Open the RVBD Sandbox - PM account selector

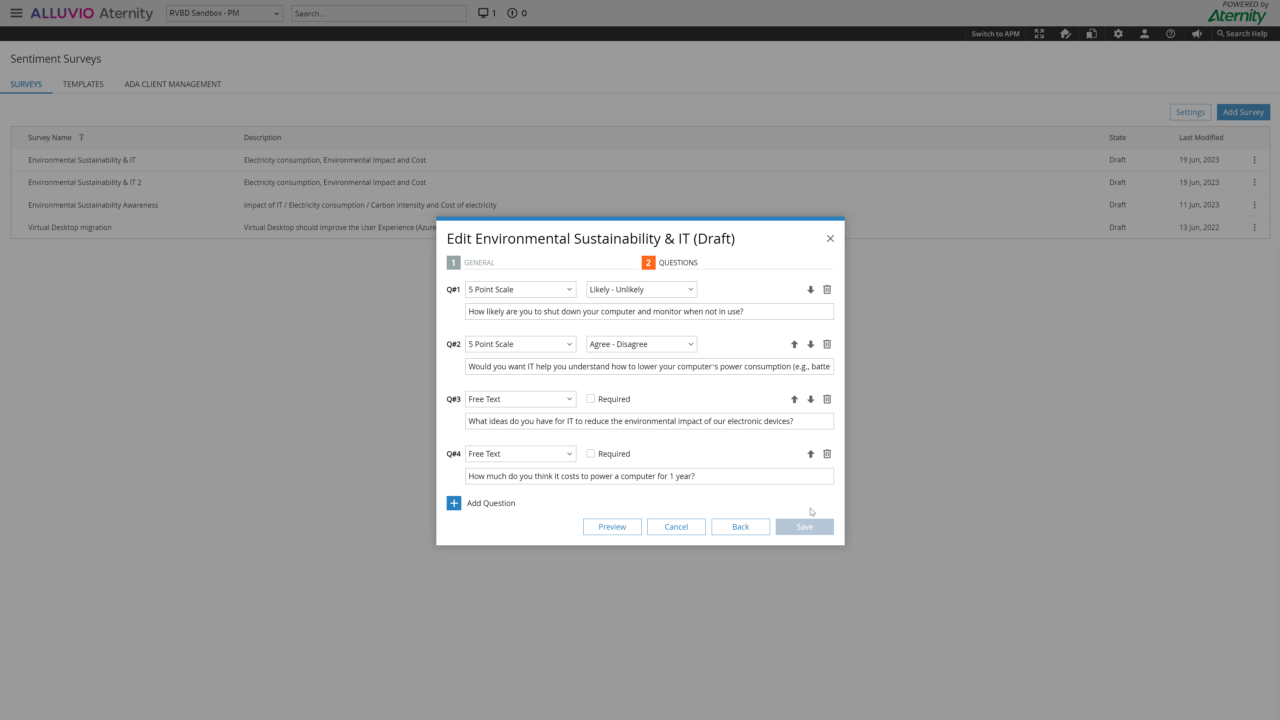[x=223, y=13]
